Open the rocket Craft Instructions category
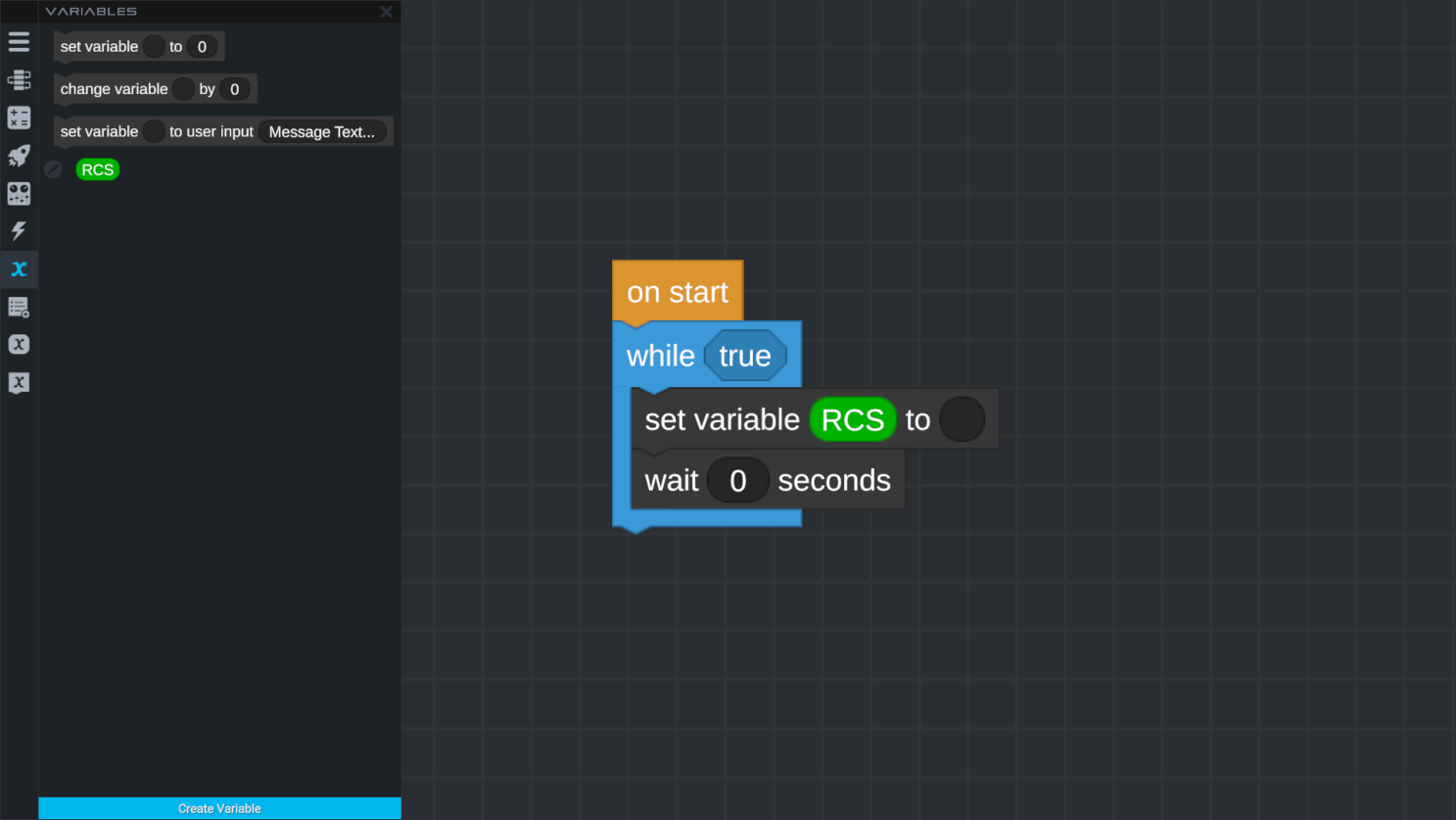1456x820 pixels. pyautogui.click(x=19, y=156)
